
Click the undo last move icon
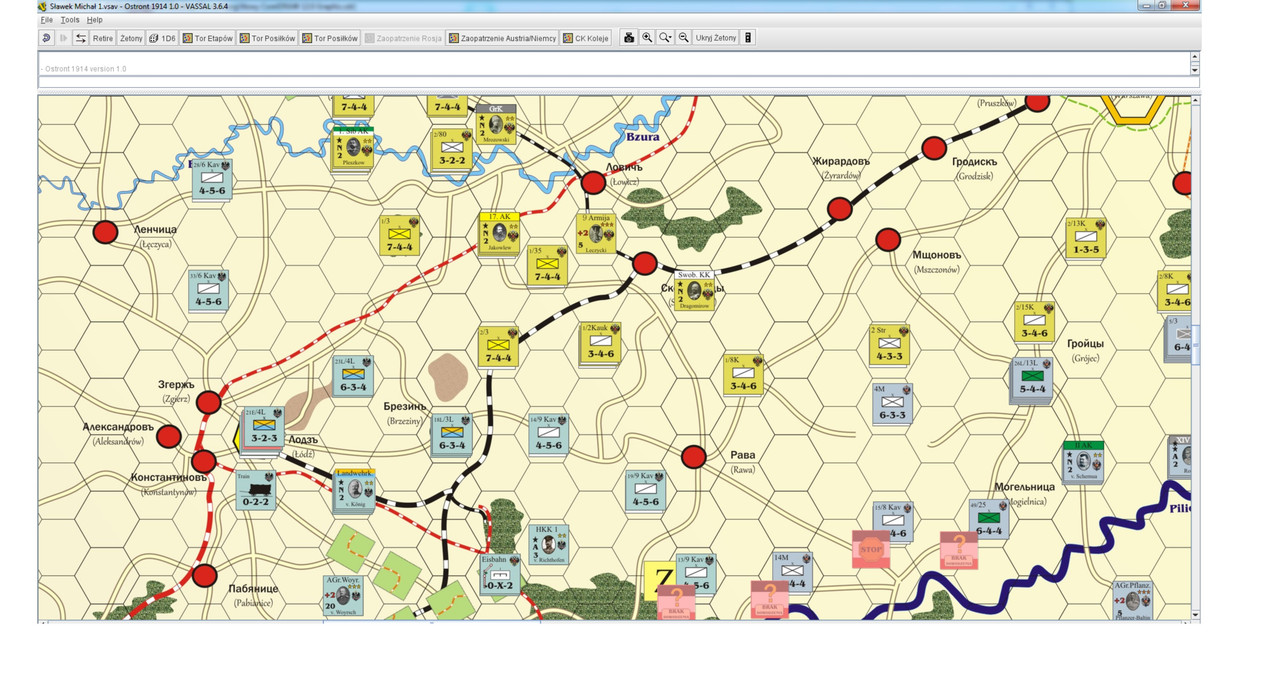click(47, 38)
